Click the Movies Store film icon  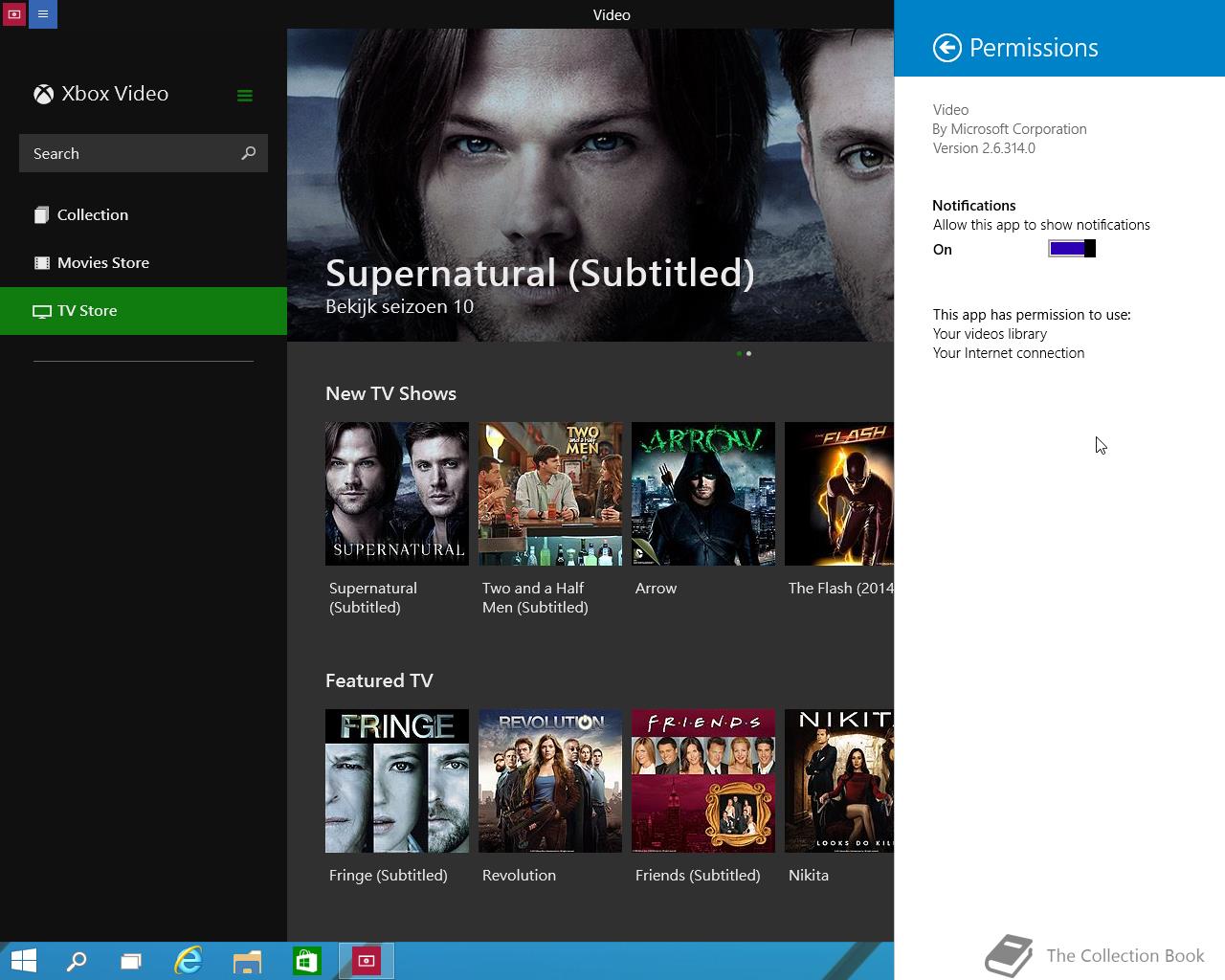pyautogui.click(x=41, y=262)
